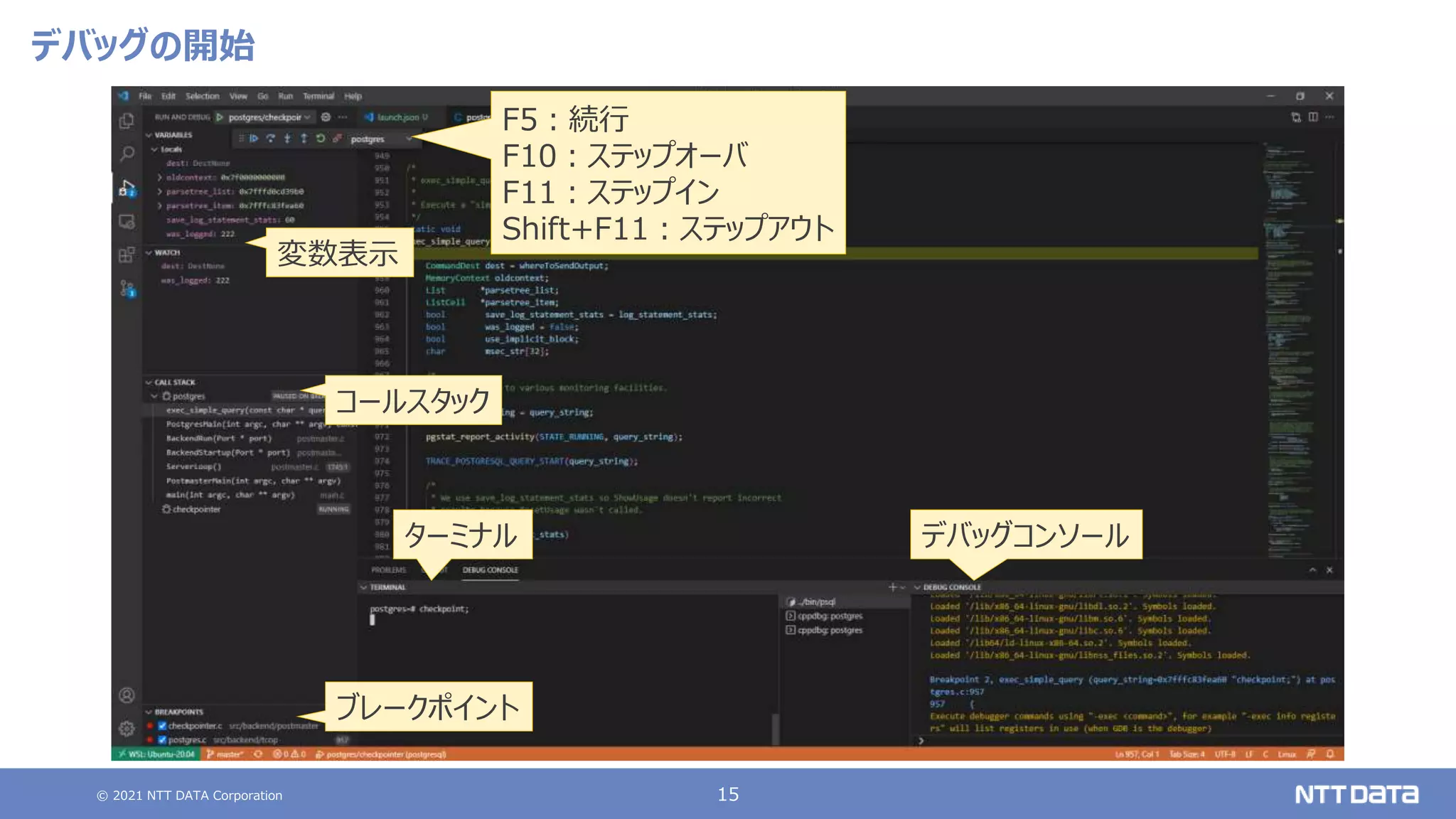Click the red Disconnect debug icon

point(337,139)
